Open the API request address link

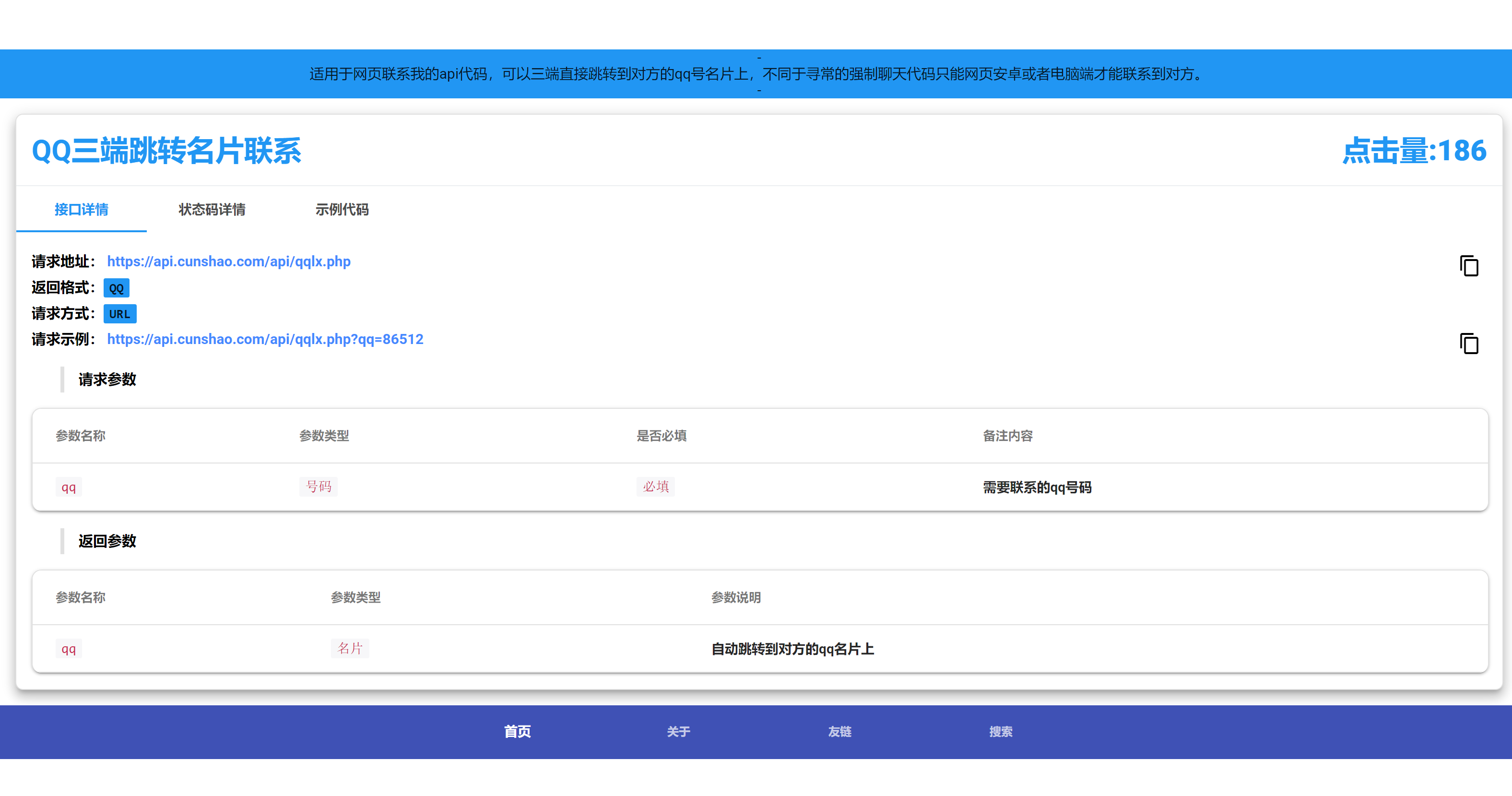click(228, 262)
